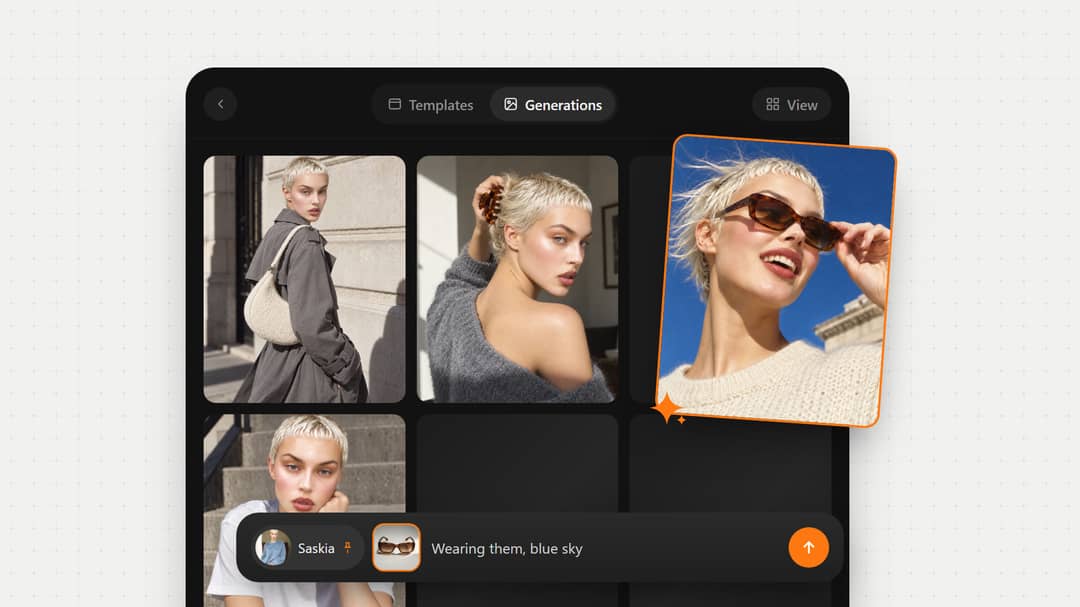Switch to the Templates tab
The height and width of the screenshot is (607, 1080).
pos(431,105)
